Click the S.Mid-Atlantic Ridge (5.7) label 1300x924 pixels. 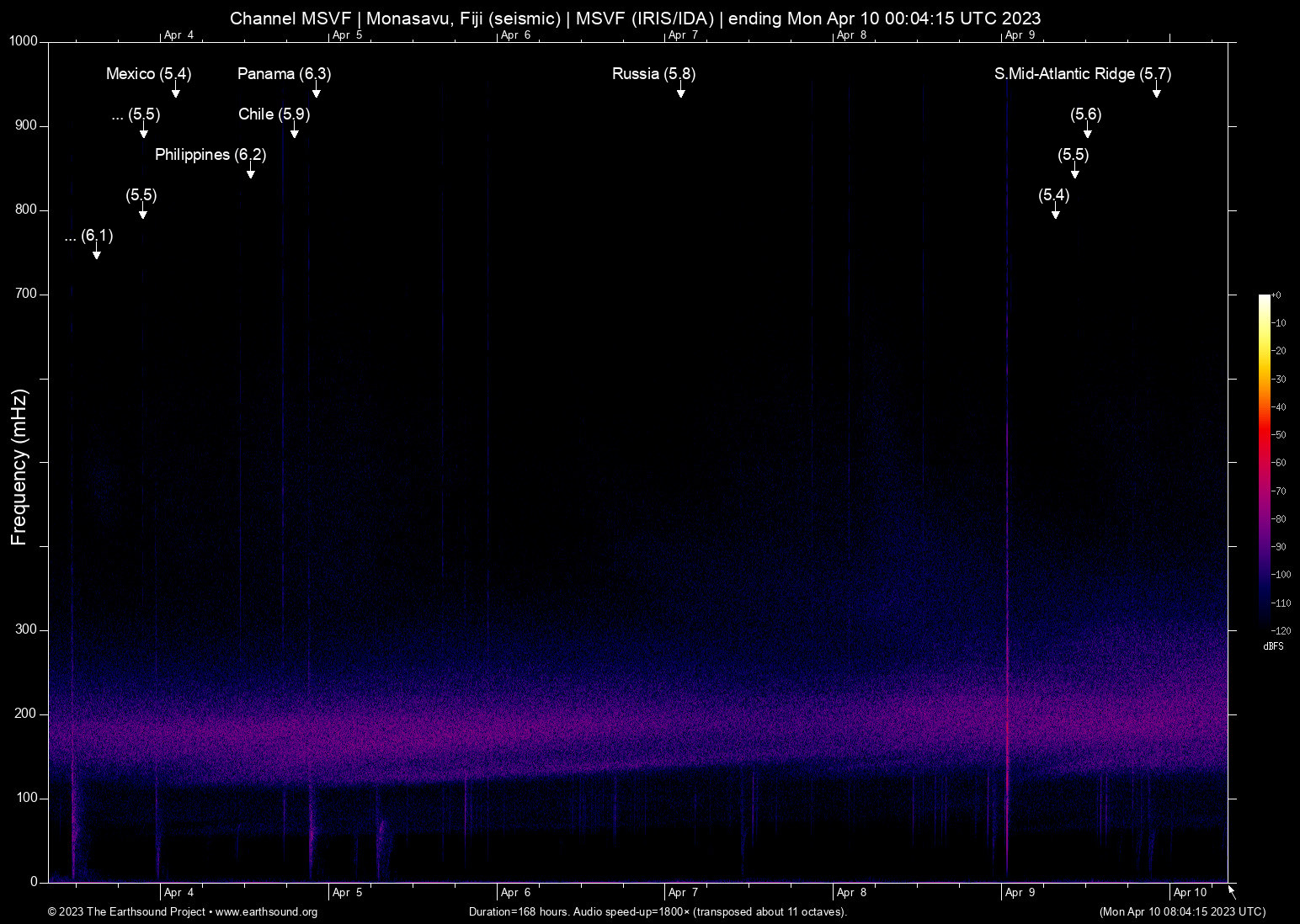tap(1082, 74)
